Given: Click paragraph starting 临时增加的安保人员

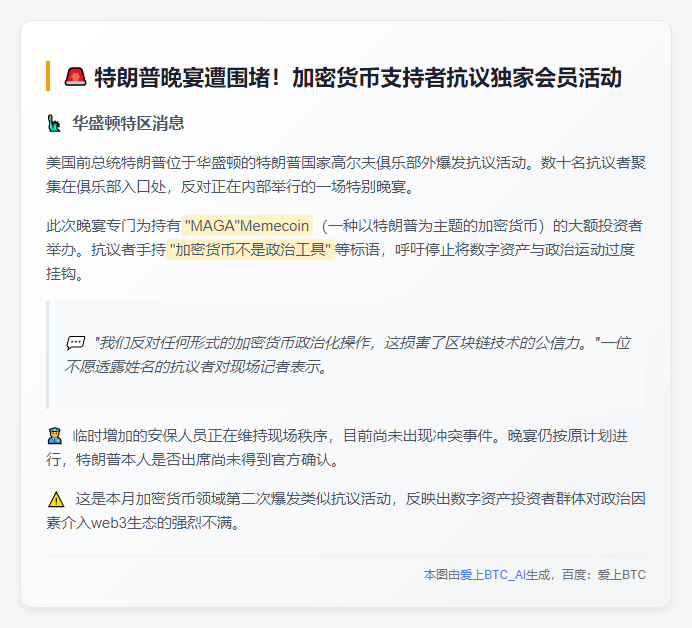Looking at the screenshot, I should 337,448.
